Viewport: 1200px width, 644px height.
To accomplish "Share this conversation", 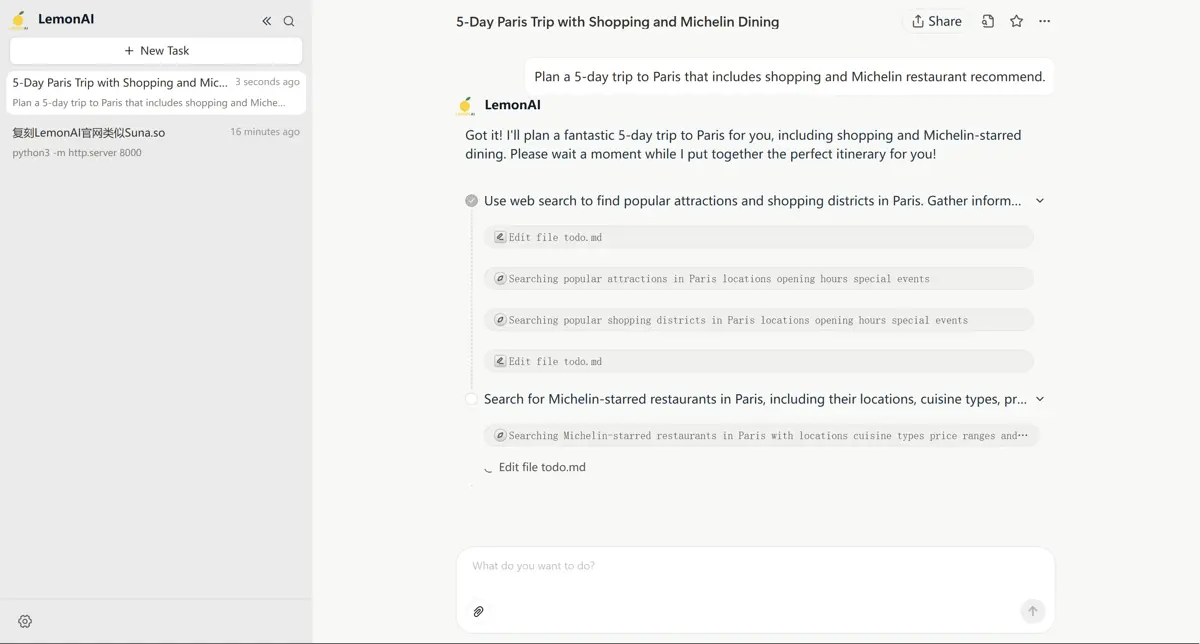I will 936,21.
